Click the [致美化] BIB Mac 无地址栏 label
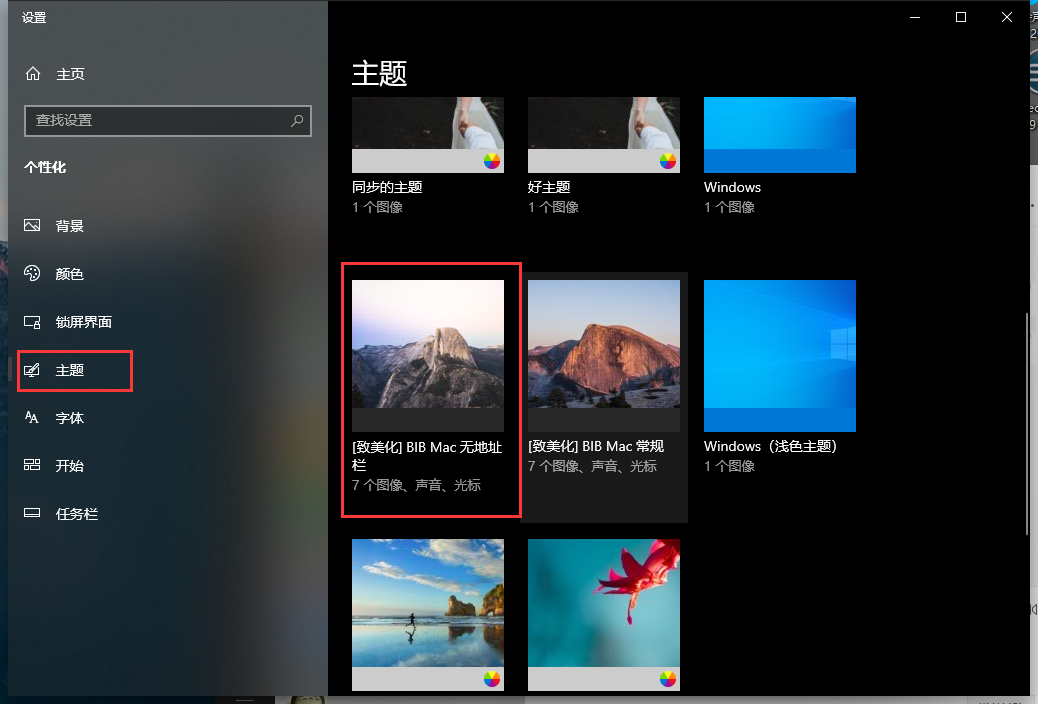 [427, 456]
